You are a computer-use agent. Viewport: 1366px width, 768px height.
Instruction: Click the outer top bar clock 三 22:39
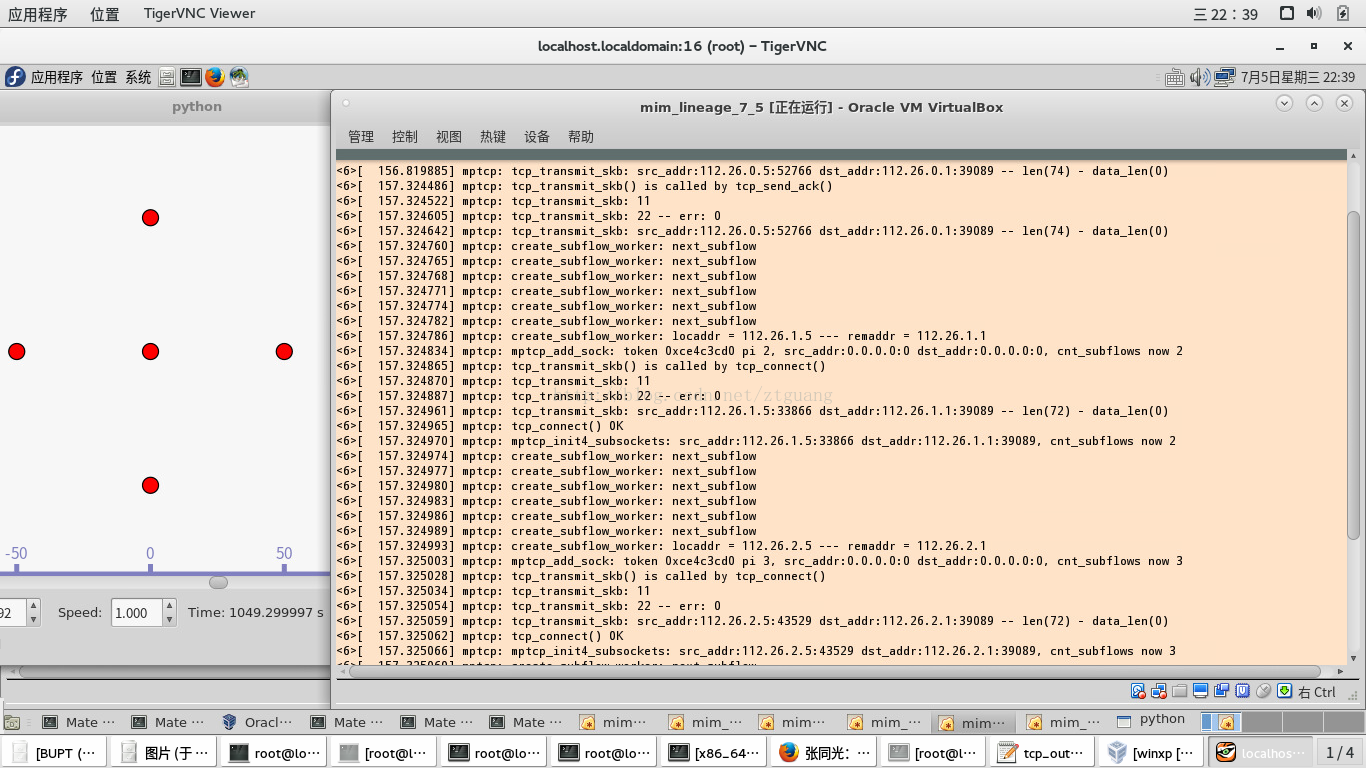1225,14
